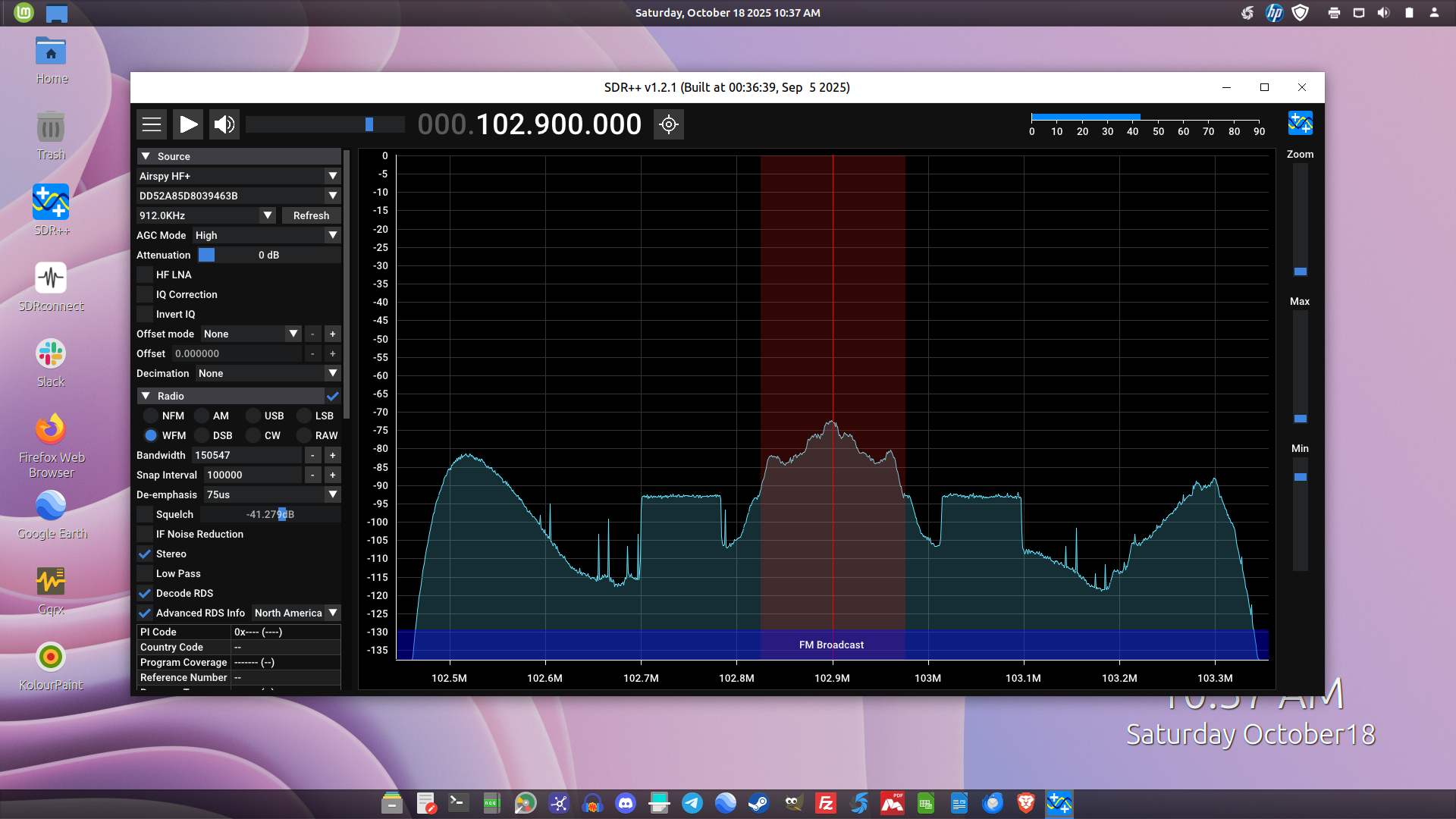Click the SDR++ logo icon at top right
Screen dimensions: 1456x819
point(1300,123)
